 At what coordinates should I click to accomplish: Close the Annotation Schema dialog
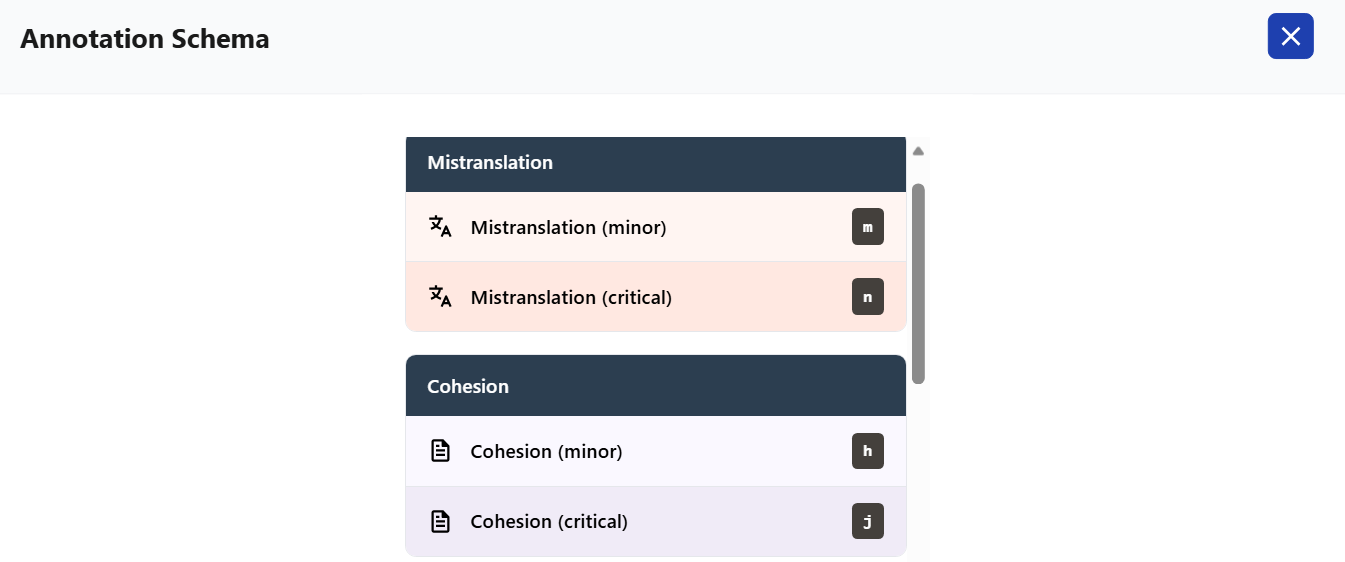tap(1290, 36)
